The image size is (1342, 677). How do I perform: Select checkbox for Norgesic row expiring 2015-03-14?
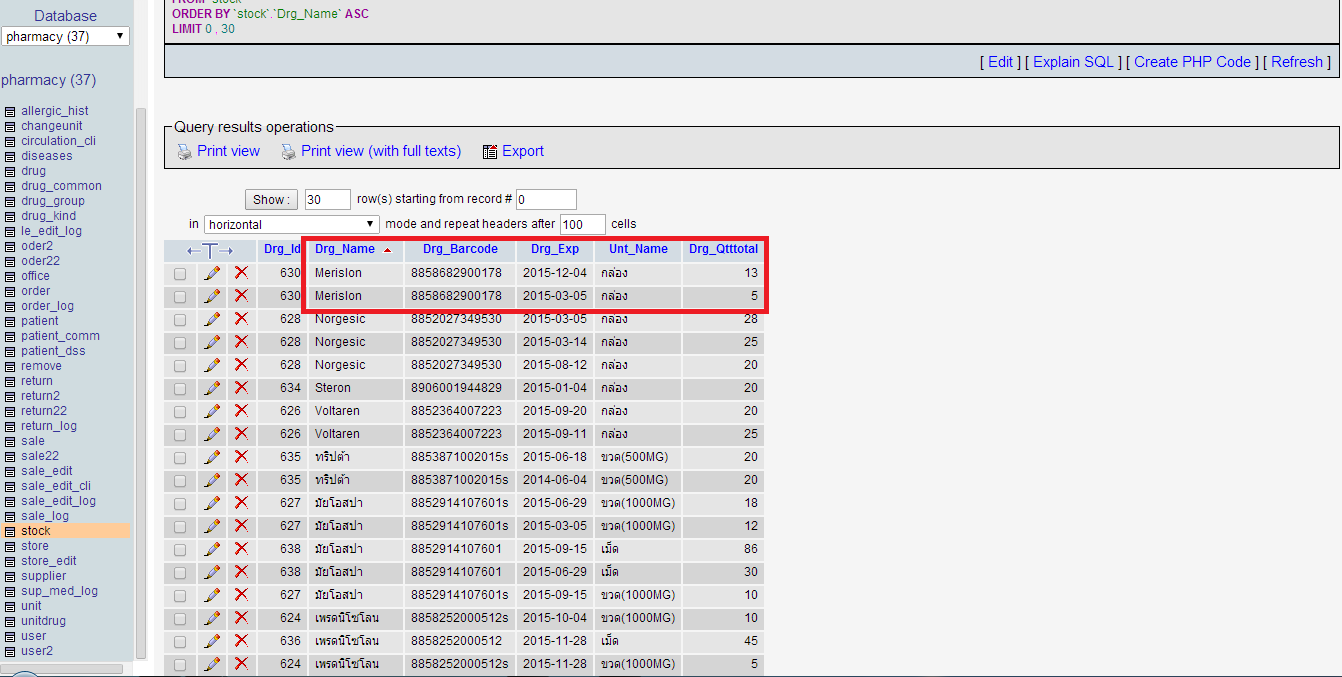tap(180, 342)
